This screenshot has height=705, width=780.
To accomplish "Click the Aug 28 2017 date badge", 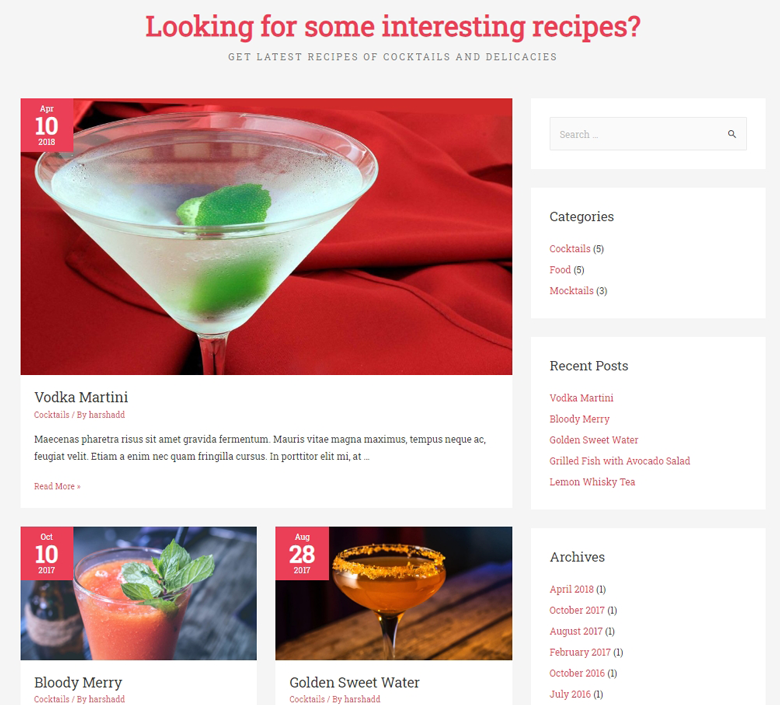I will (302, 553).
